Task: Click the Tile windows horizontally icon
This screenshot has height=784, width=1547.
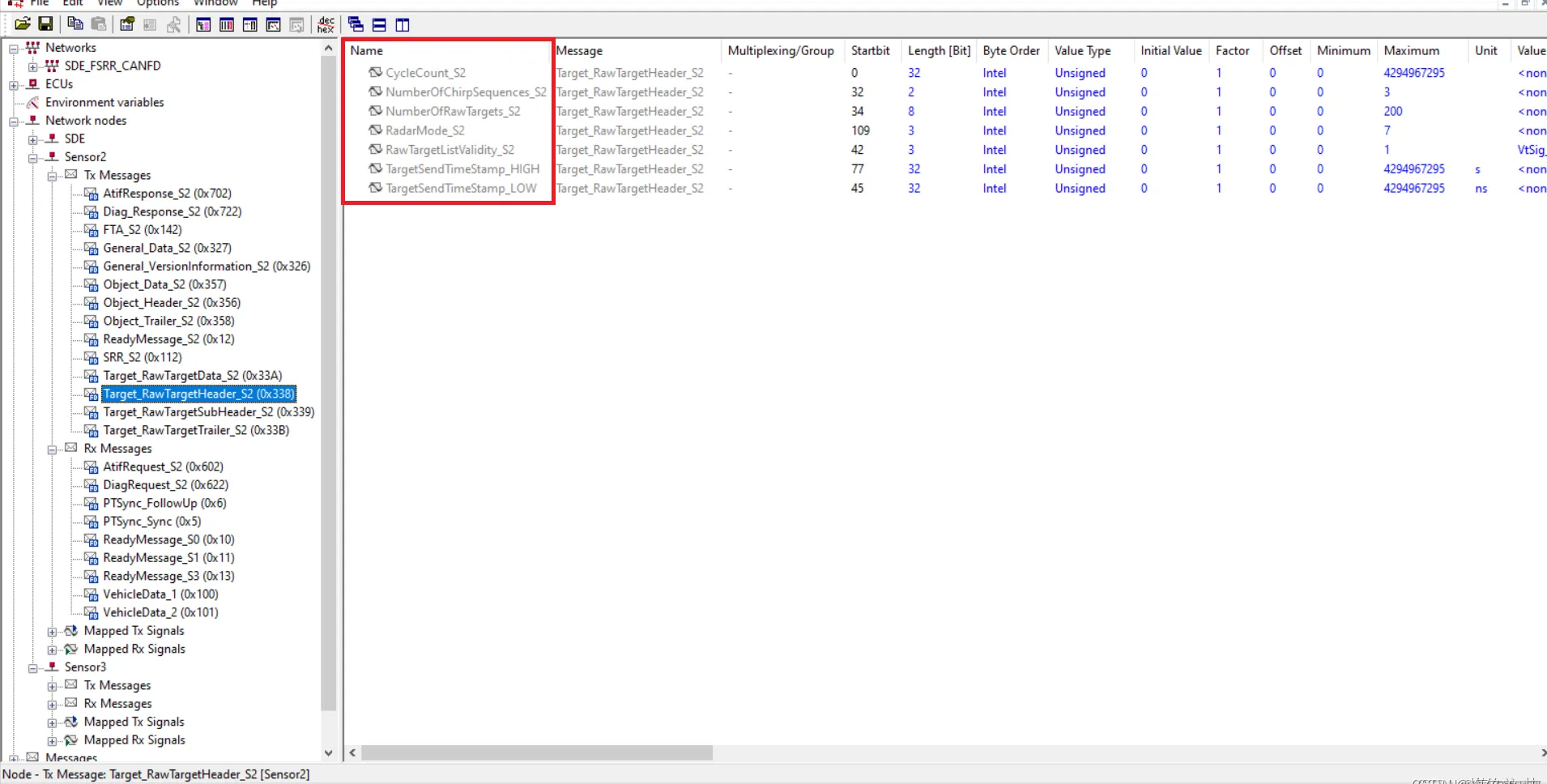Action: 379,24
